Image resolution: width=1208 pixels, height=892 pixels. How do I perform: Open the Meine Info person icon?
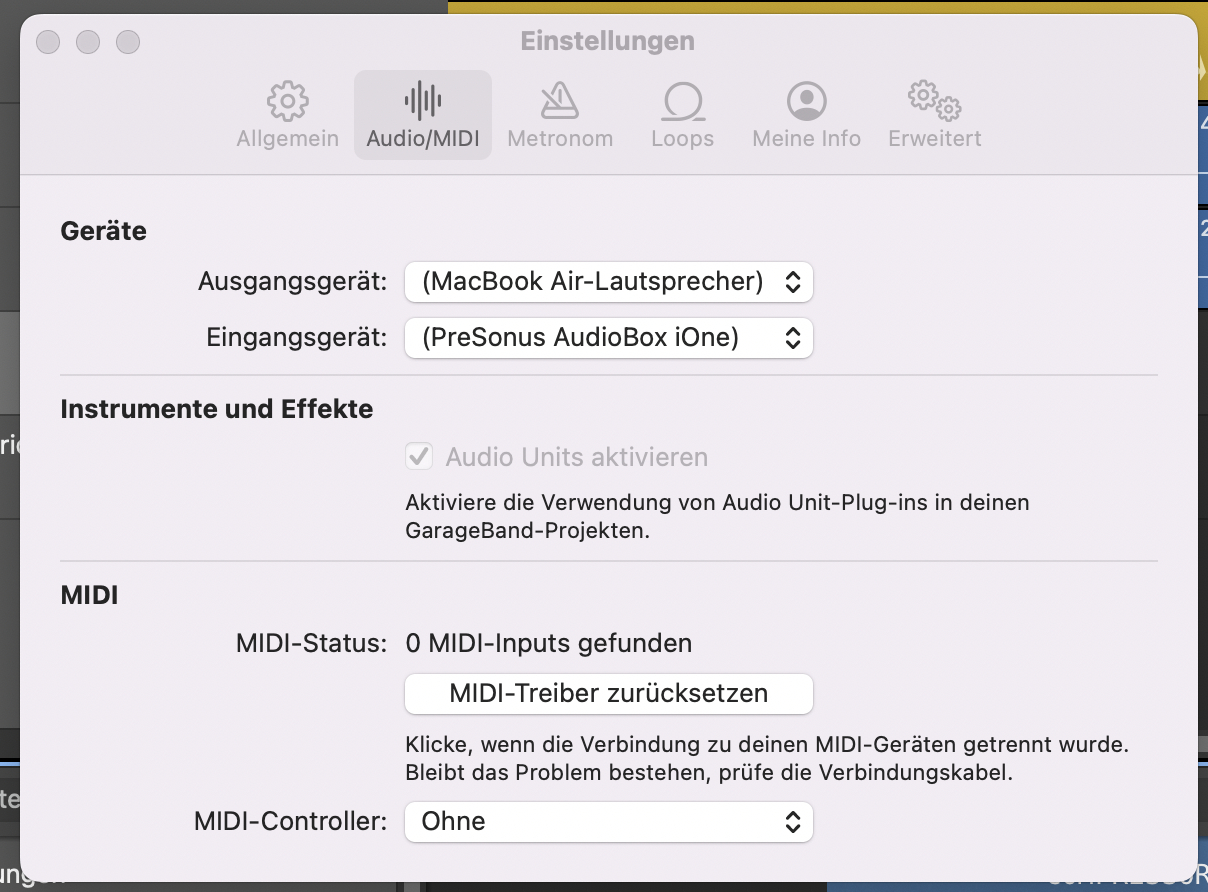coord(806,101)
